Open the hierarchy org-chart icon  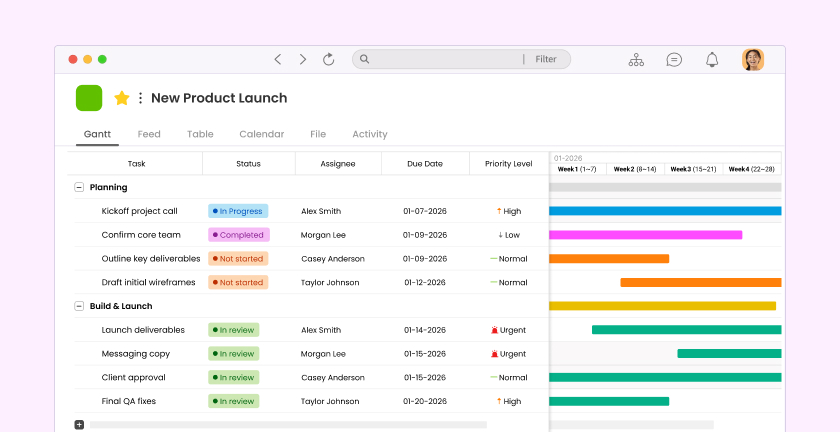click(x=636, y=59)
